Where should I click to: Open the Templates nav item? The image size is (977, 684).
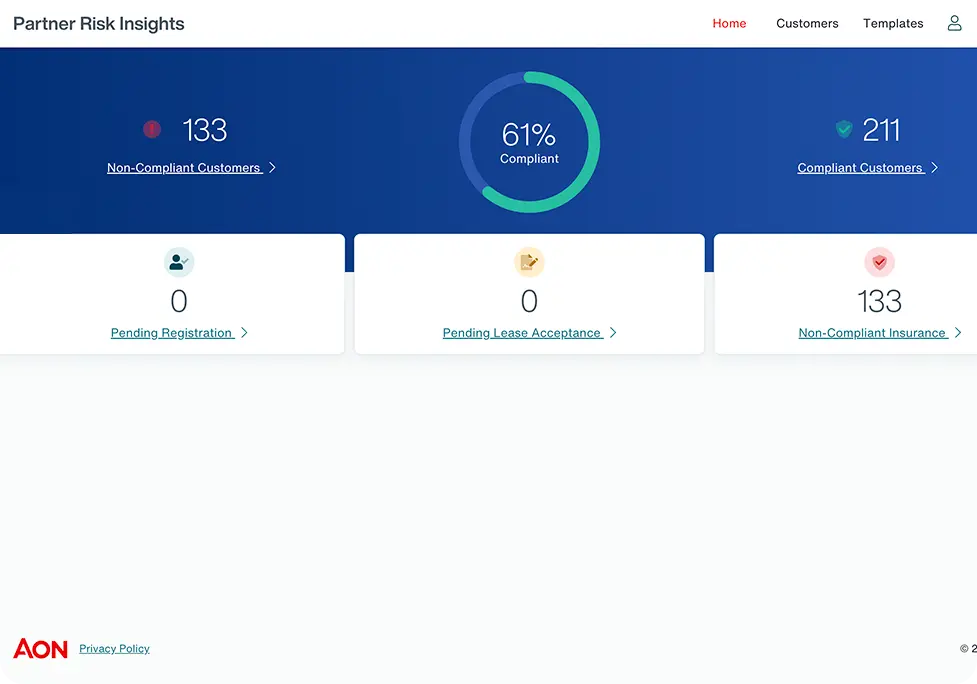coord(893,23)
